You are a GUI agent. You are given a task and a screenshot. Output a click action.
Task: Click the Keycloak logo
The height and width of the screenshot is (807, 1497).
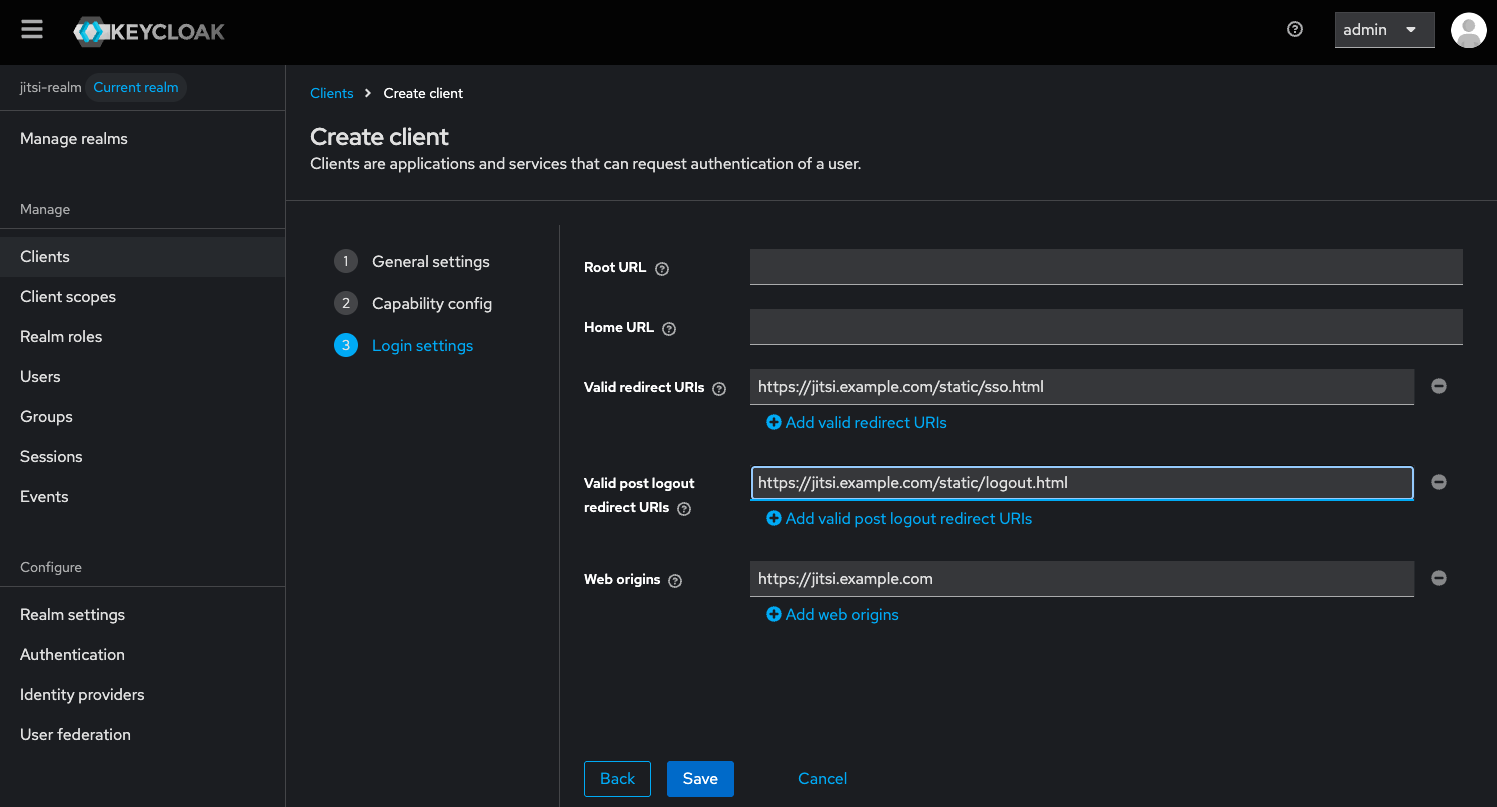point(148,30)
